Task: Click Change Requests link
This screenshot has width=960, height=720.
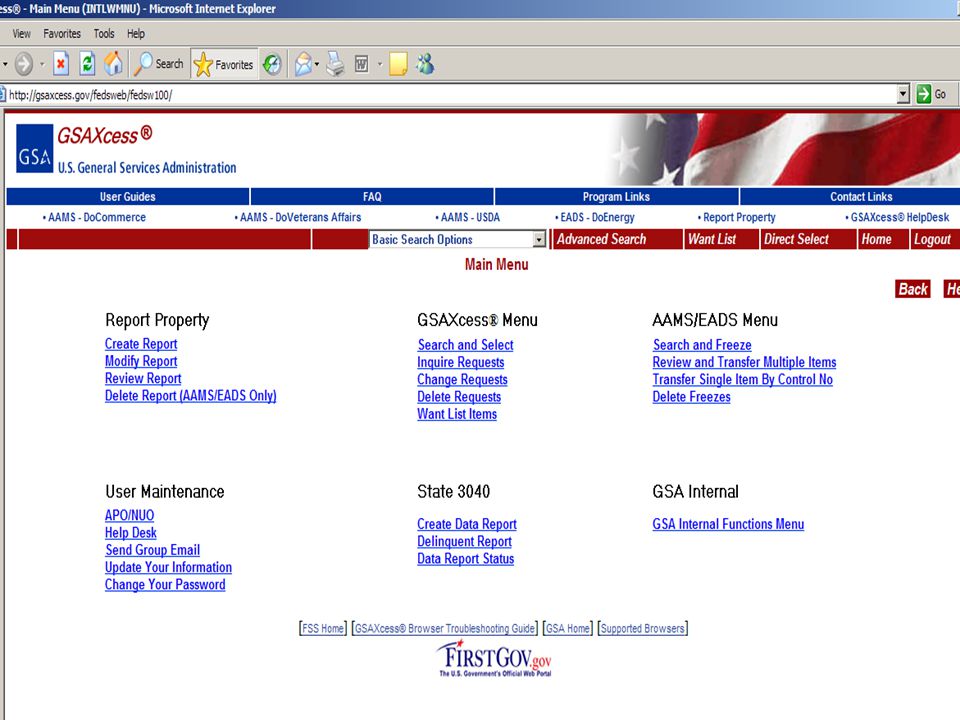Action: click(x=462, y=379)
